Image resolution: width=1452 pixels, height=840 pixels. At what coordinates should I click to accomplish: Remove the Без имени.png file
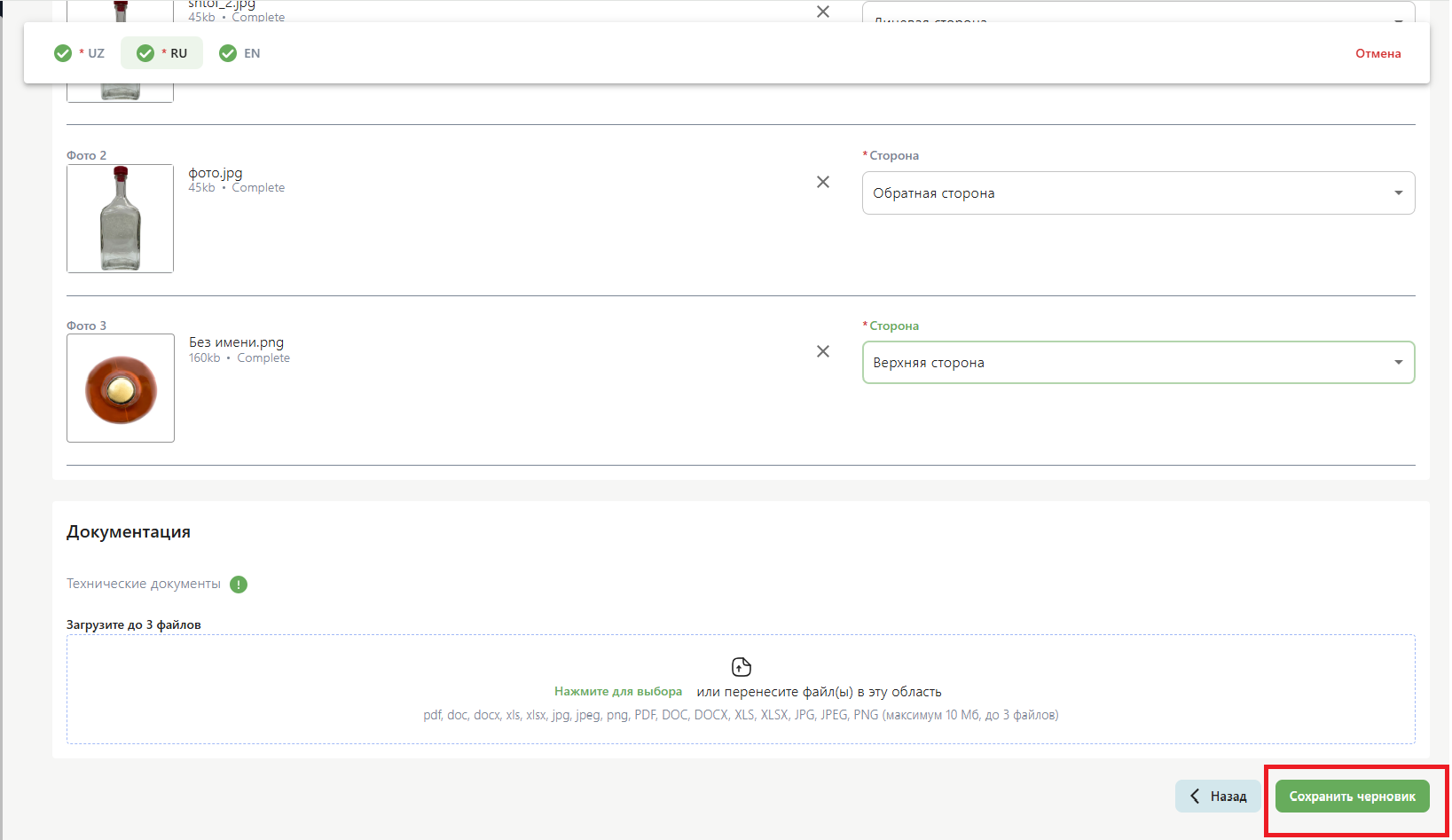823,351
